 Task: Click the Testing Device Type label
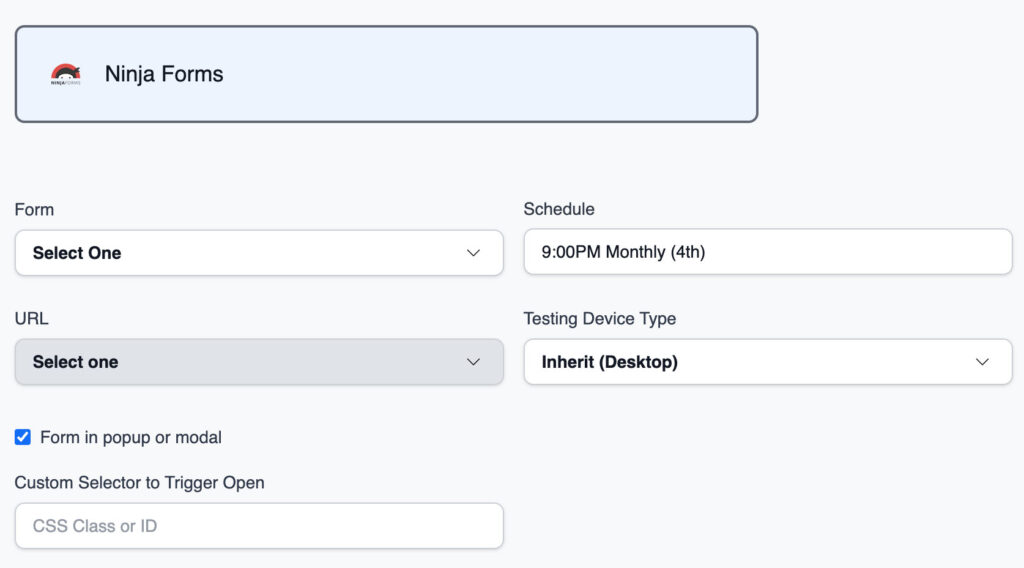599,319
